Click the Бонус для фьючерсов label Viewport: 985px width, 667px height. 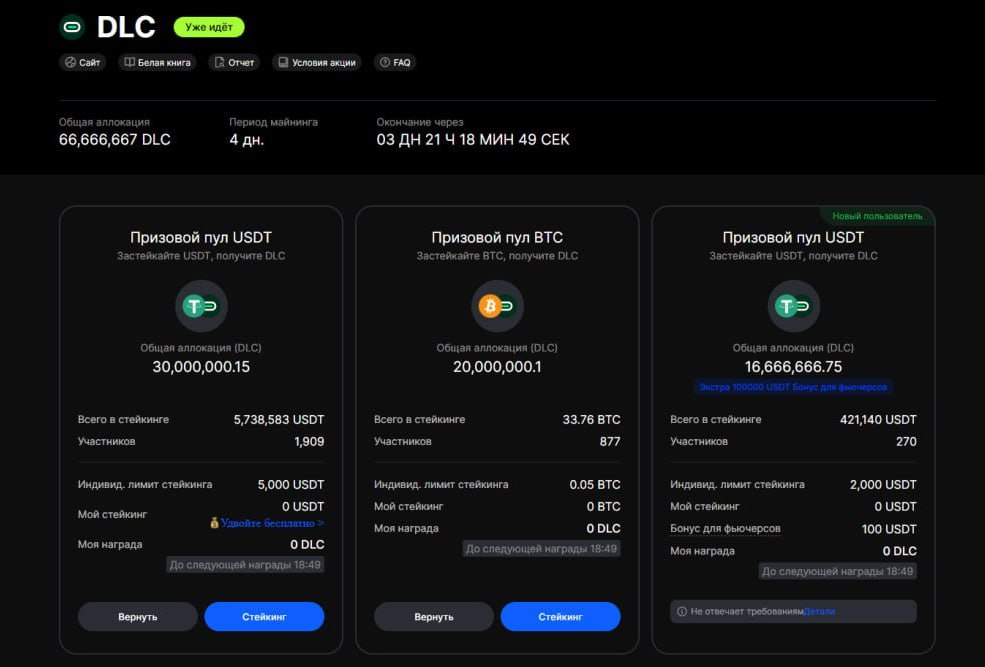pyautogui.click(x=726, y=529)
